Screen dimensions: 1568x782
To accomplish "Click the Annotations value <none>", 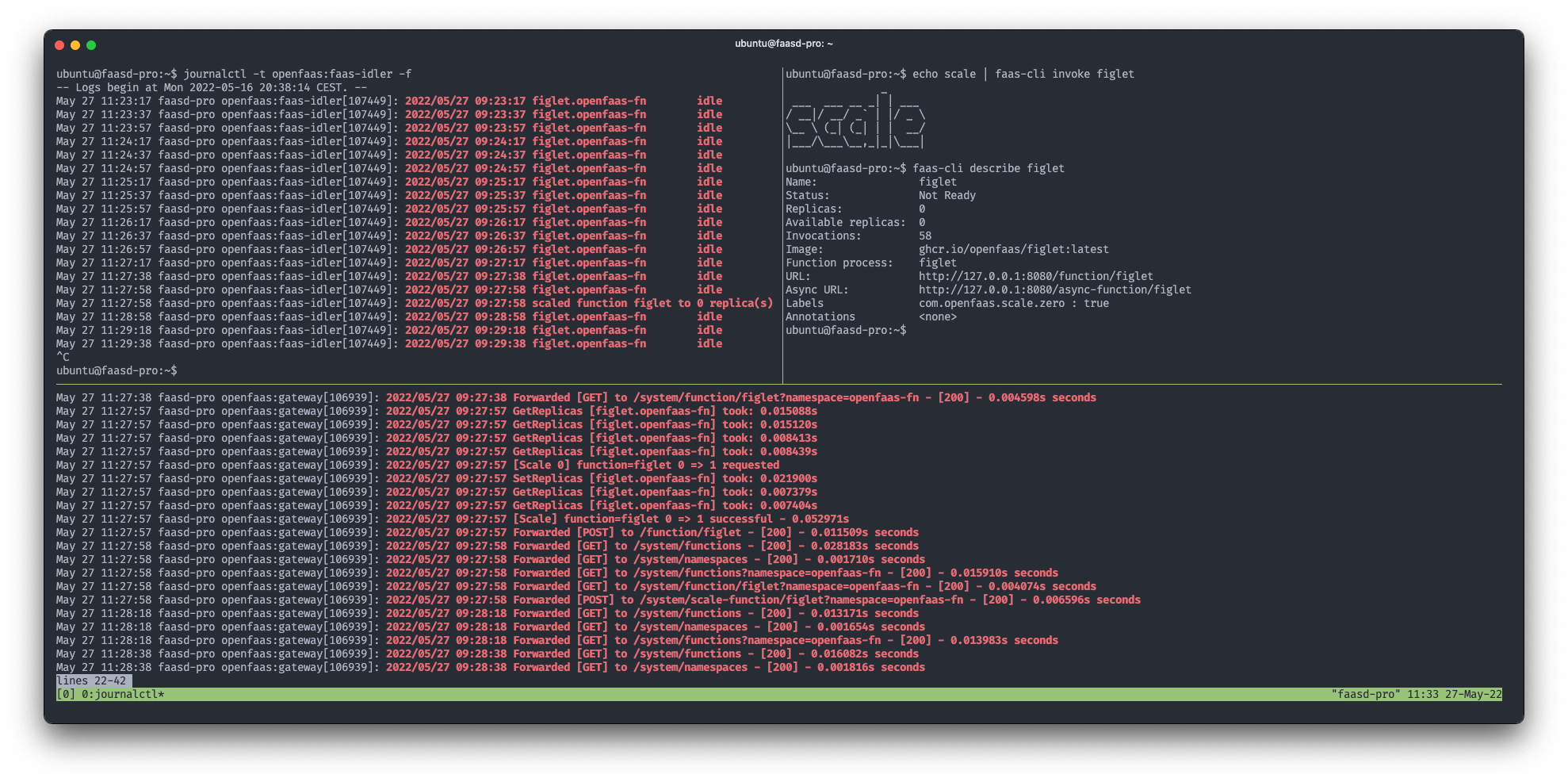I will tap(938, 316).
